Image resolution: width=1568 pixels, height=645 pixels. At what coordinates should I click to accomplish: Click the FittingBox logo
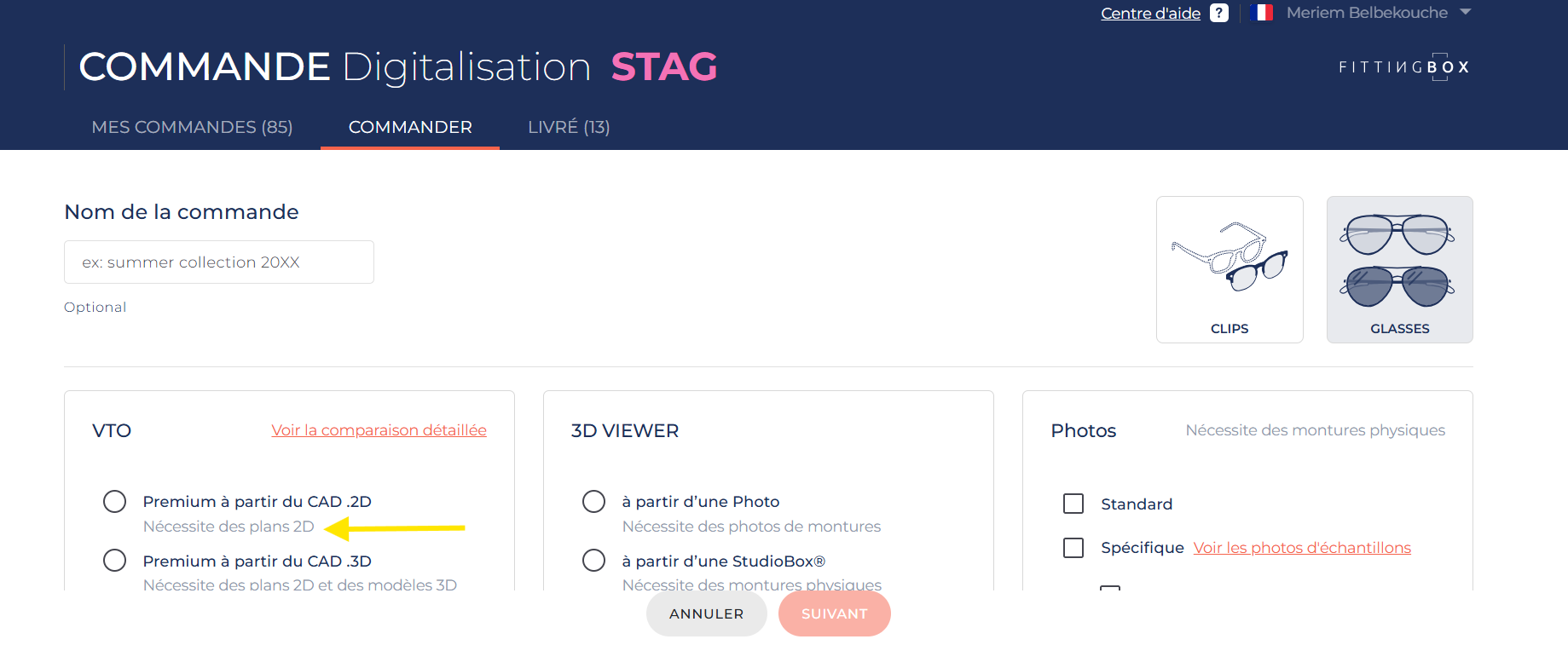[x=1403, y=66]
